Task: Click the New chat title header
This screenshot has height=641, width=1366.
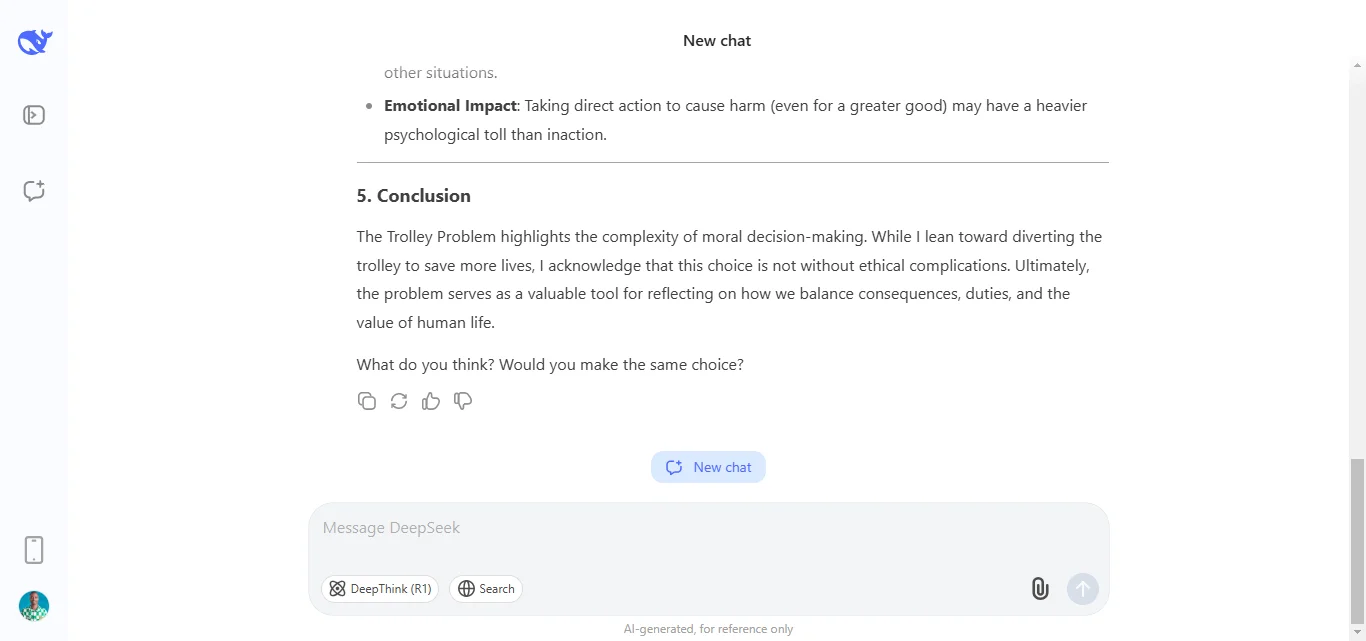Action: (x=716, y=40)
